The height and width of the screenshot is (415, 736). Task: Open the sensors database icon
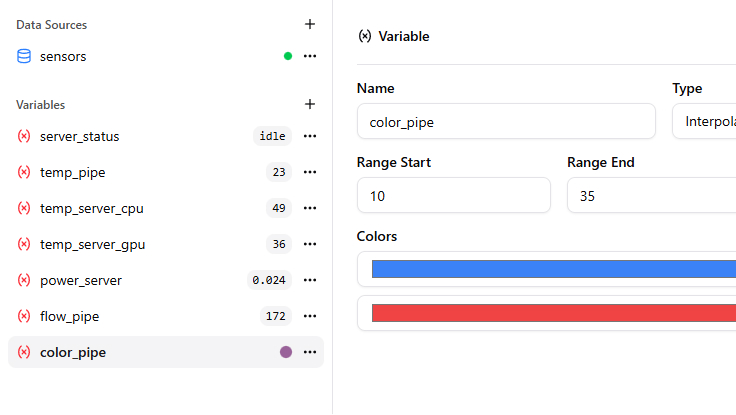[x=24, y=56]
